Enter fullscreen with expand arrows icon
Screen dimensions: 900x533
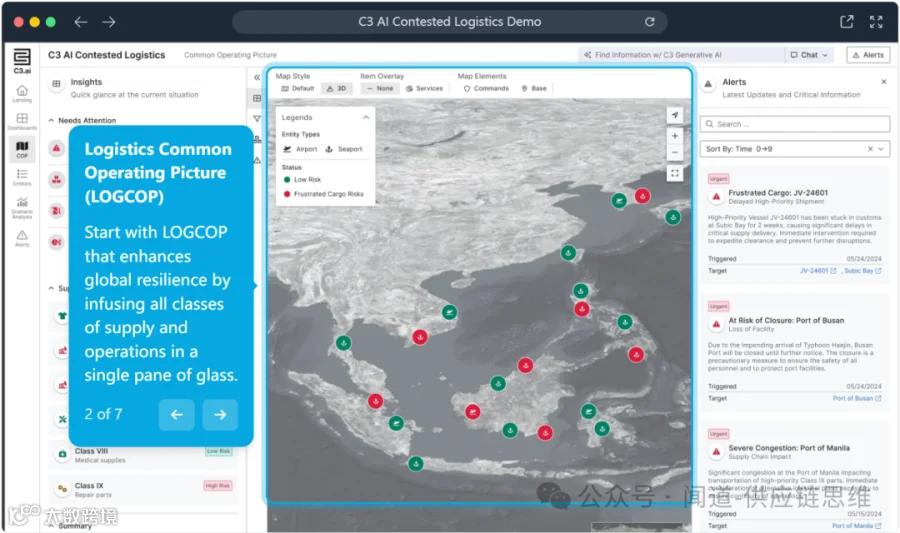tap(876, 22)
